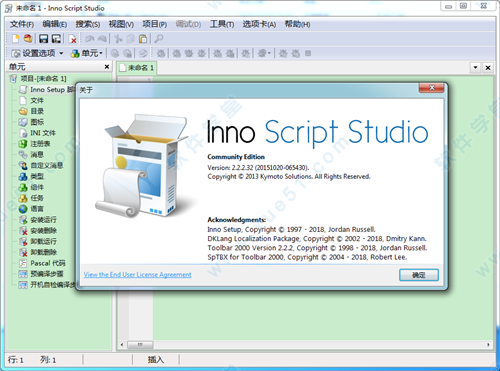Screen dimensions: 500x371
Task: Select the 自定义消息 section
Action: 47,165
